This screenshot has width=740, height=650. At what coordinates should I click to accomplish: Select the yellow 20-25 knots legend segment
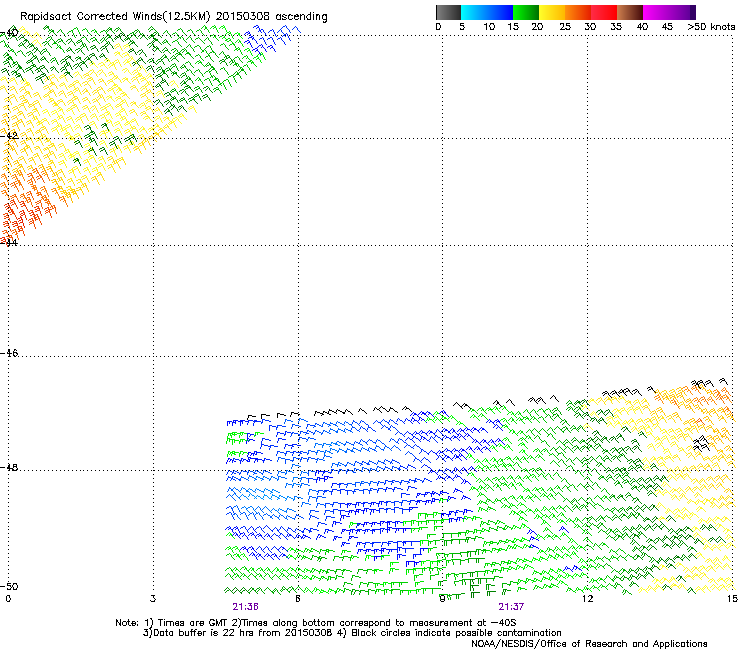click(x=552, y=12)
